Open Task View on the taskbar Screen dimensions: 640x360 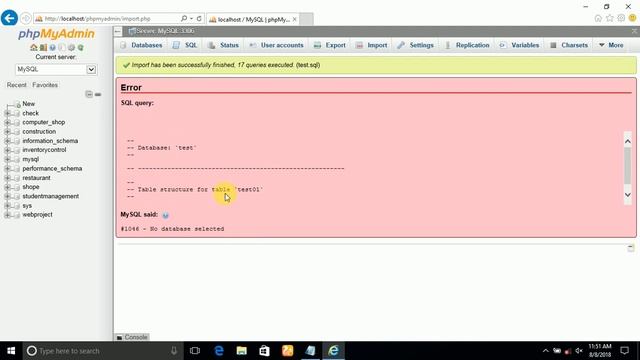point(195,351)
